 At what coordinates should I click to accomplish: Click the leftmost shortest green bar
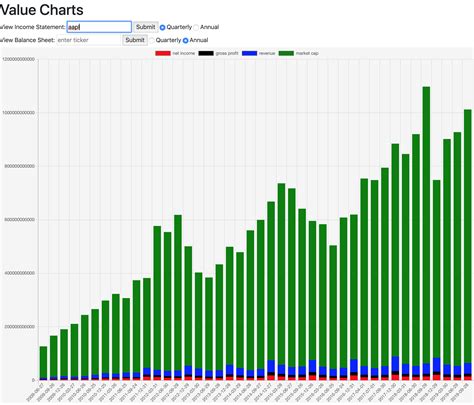43,362
